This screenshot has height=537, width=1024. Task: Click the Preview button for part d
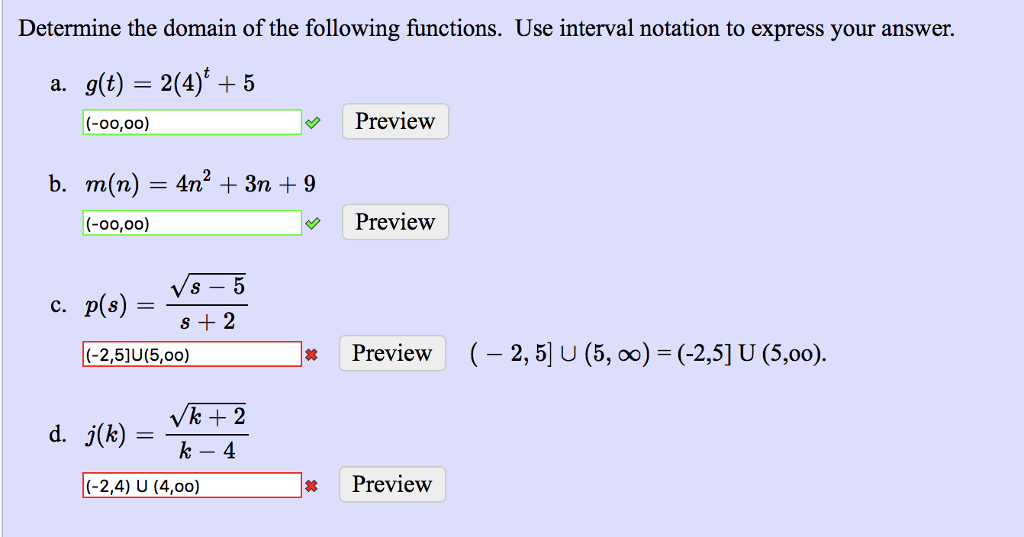coord(392,484)
